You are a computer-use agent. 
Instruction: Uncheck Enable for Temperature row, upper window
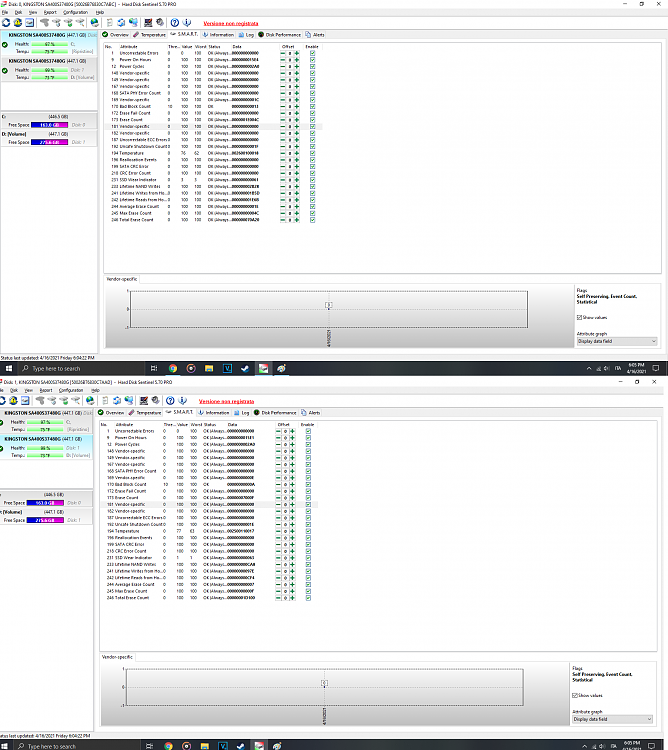(312, 154)
